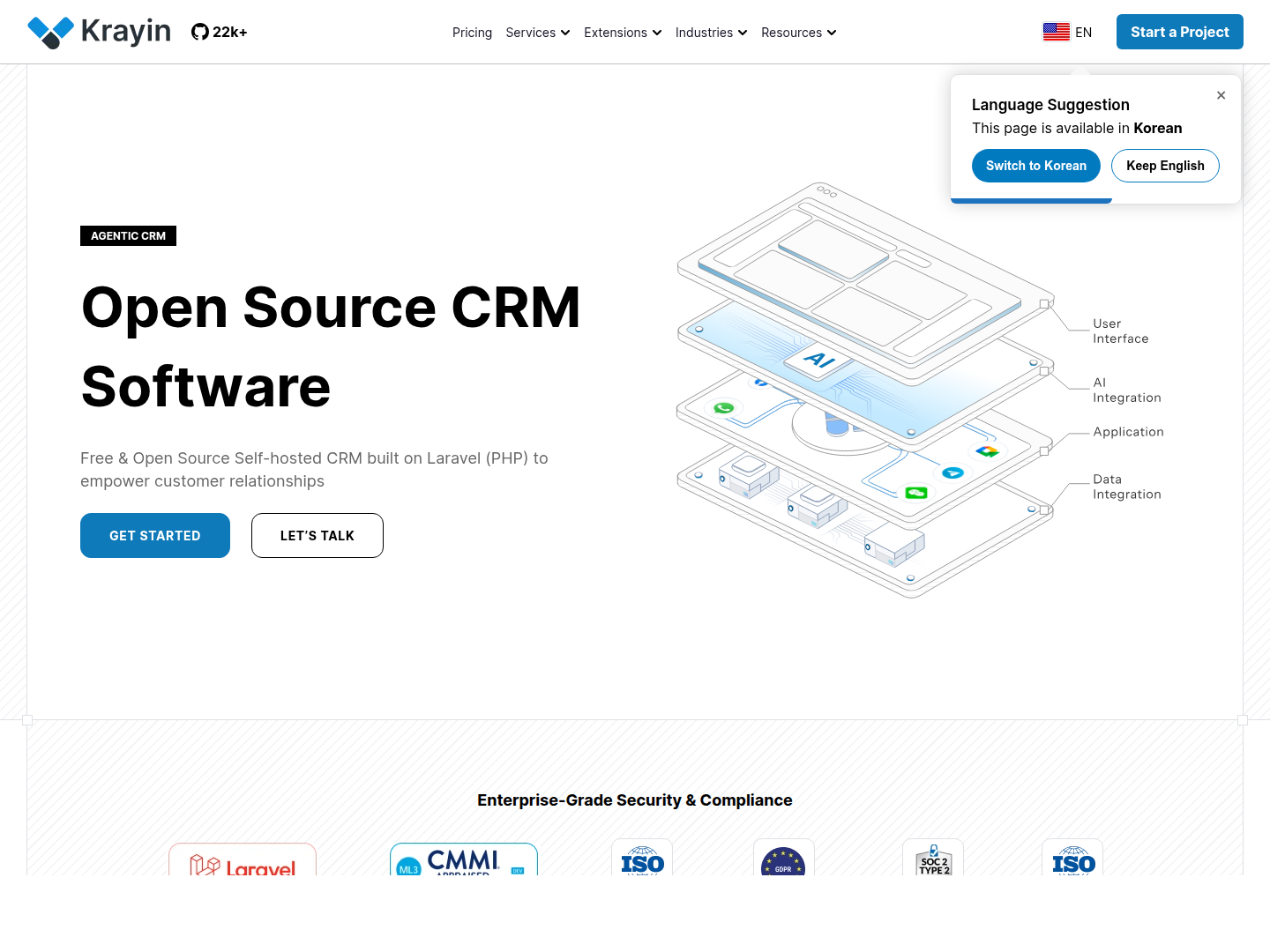Image resolution: width=1270 pixels, height=952 pixels.
Task: Close the Language Suggestion popup
Action: 1221,95
